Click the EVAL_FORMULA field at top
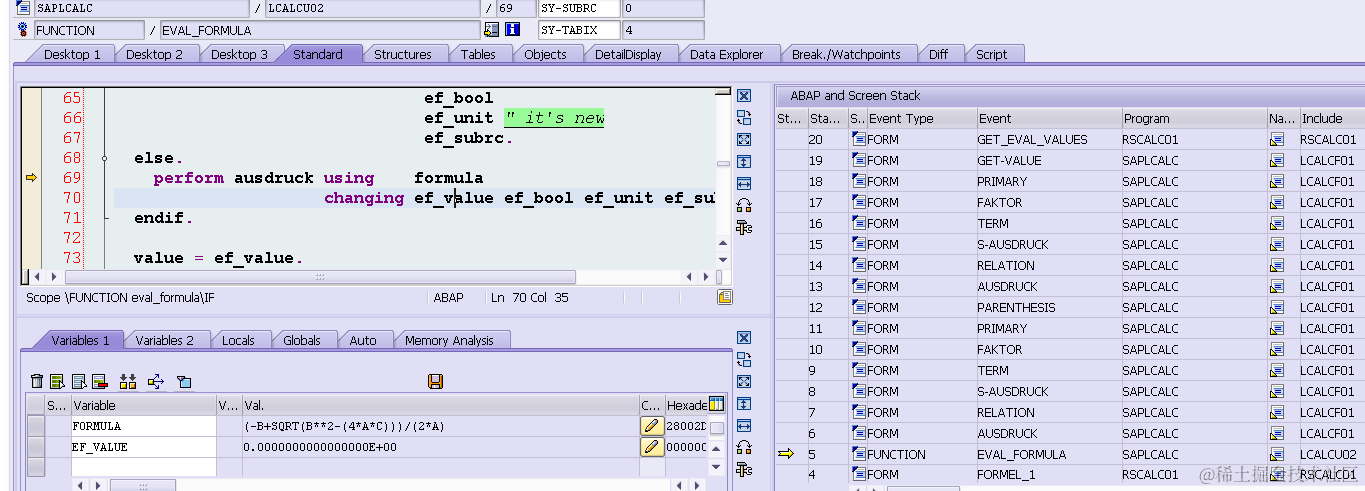 point(319,30)
